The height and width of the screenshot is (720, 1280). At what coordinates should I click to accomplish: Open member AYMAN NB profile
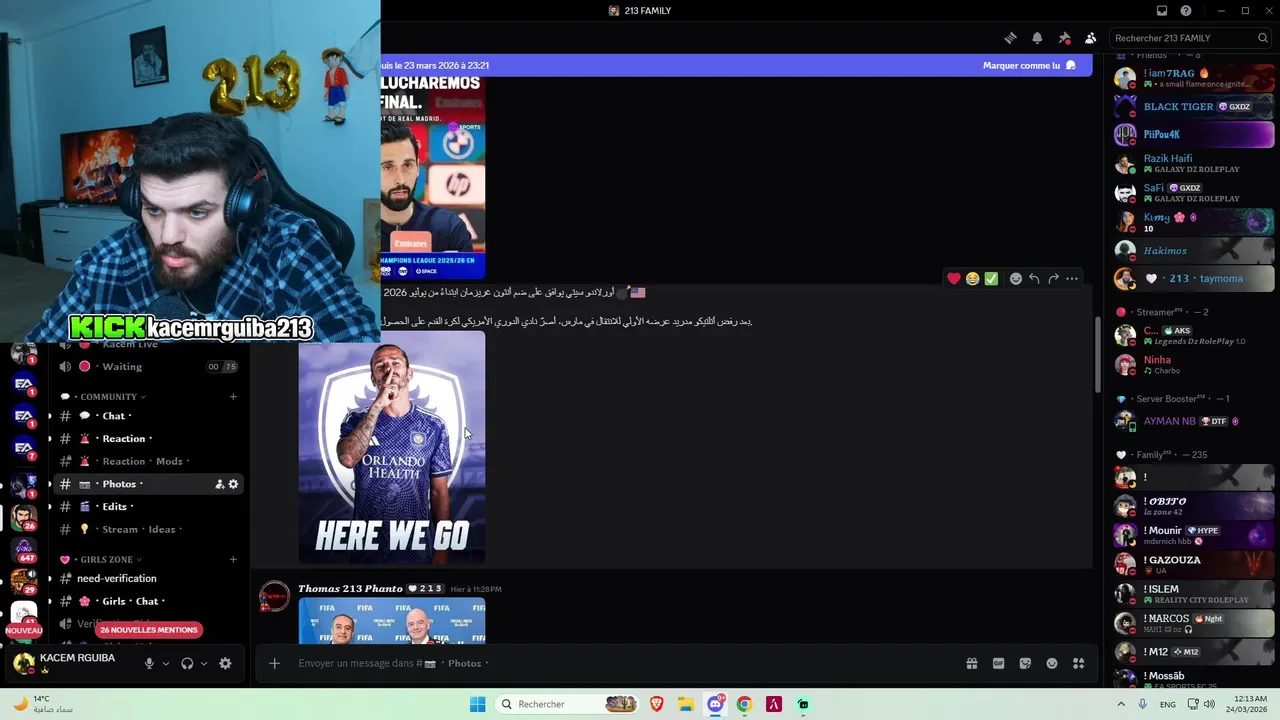tap(1194, 421)
